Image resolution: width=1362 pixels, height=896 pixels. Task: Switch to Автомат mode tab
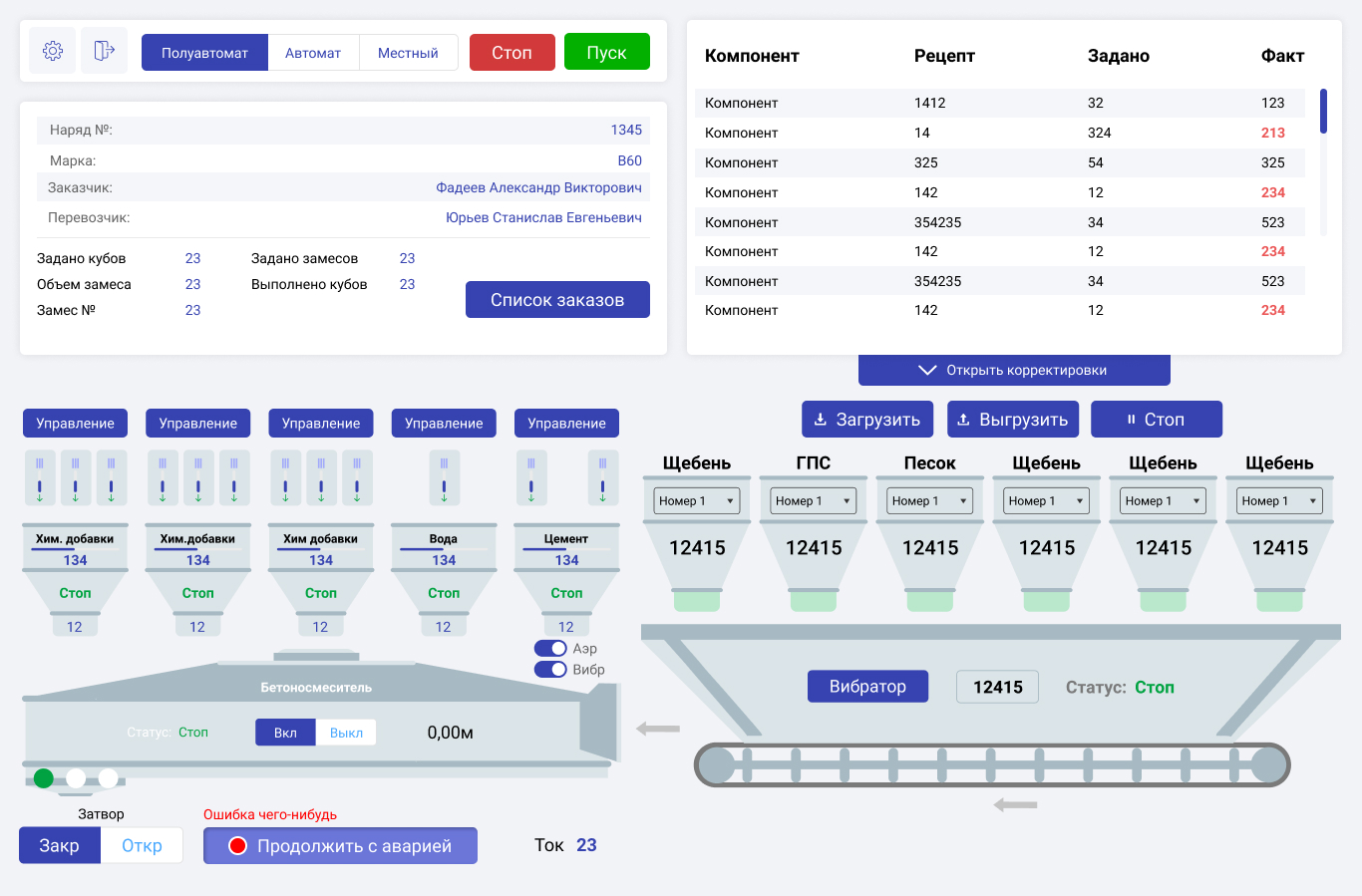(313, 53)
